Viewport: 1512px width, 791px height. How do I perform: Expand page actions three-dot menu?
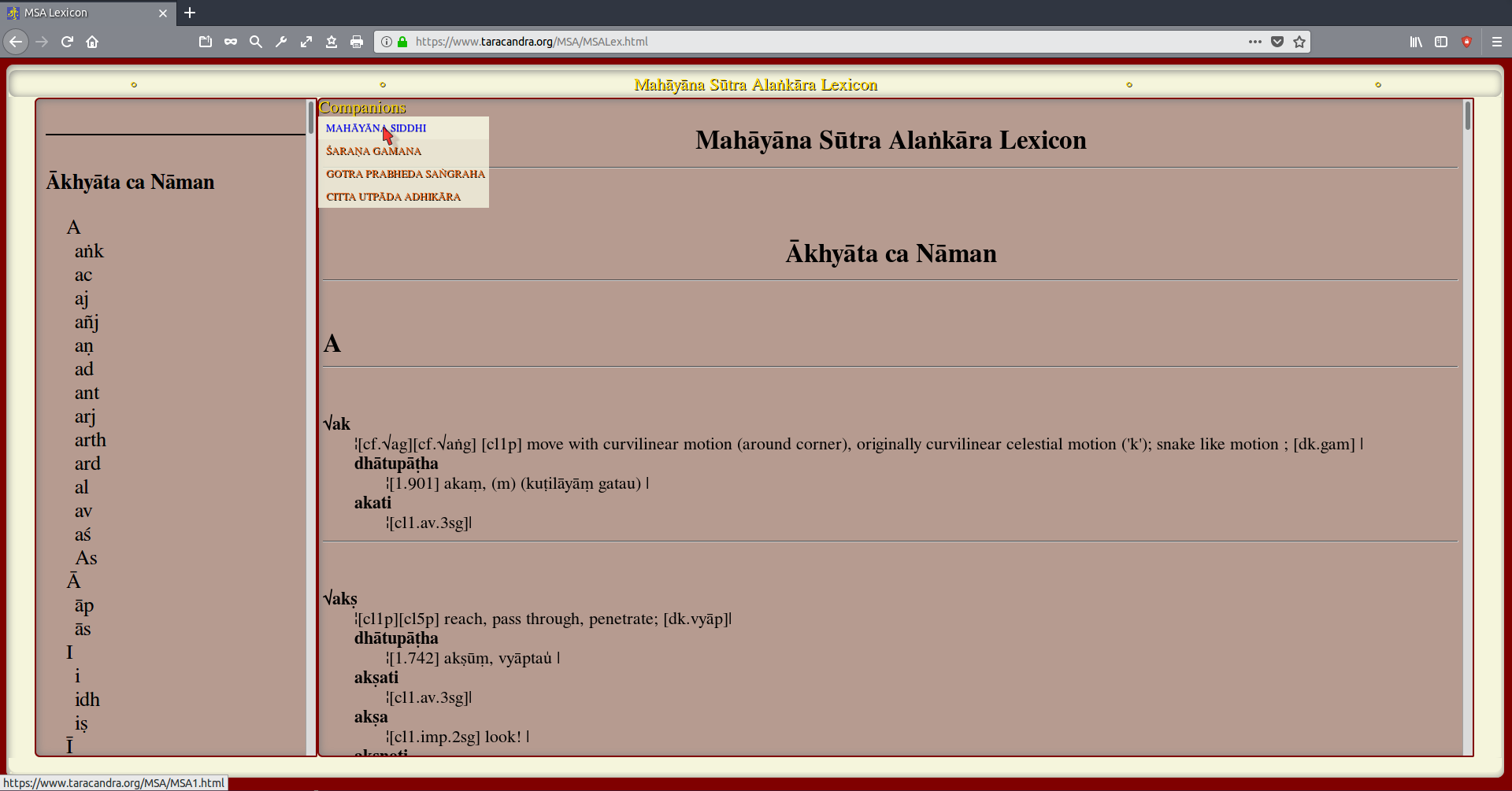1255,42
